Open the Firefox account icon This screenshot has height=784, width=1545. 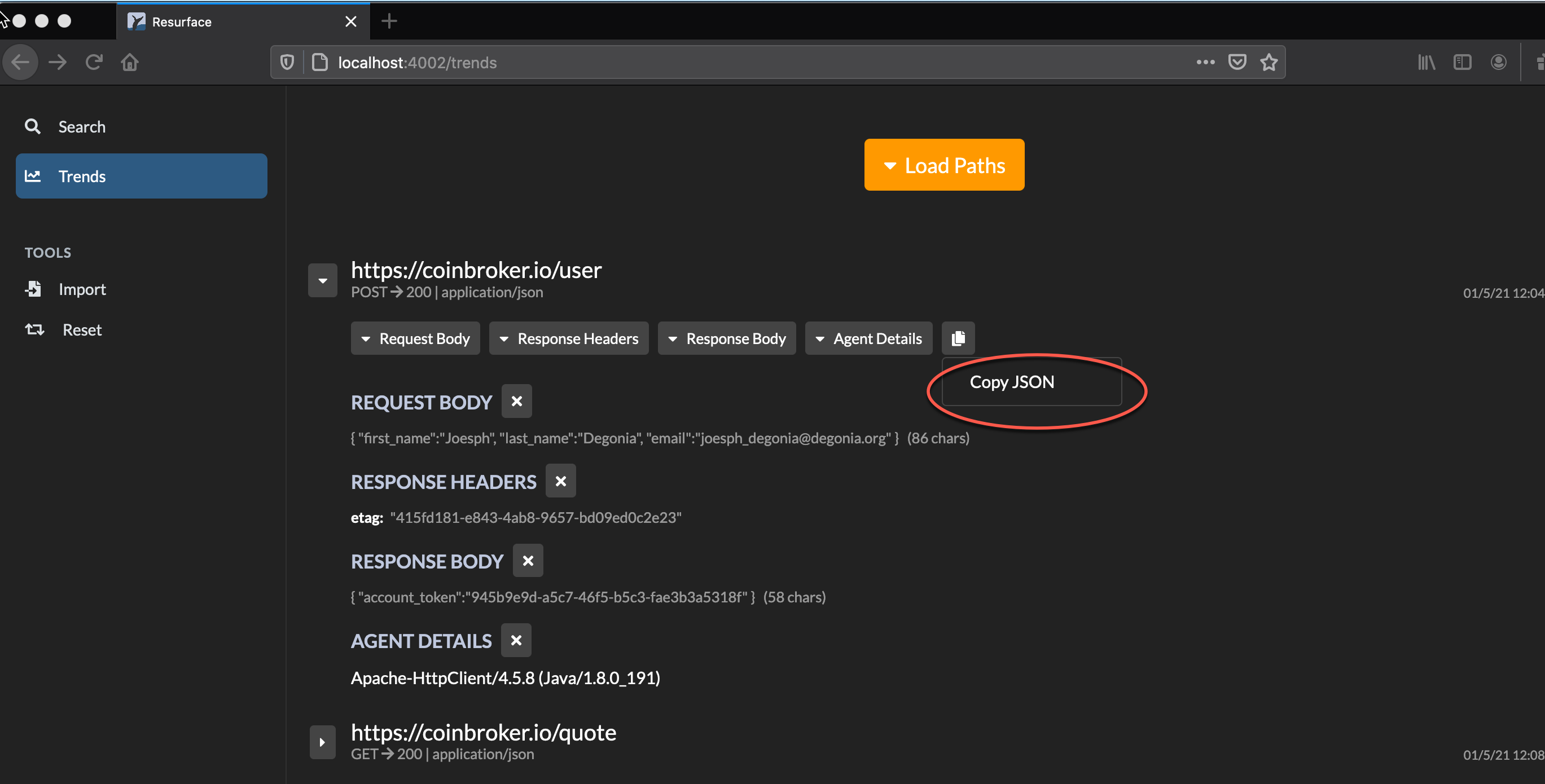click(1498, 63)
